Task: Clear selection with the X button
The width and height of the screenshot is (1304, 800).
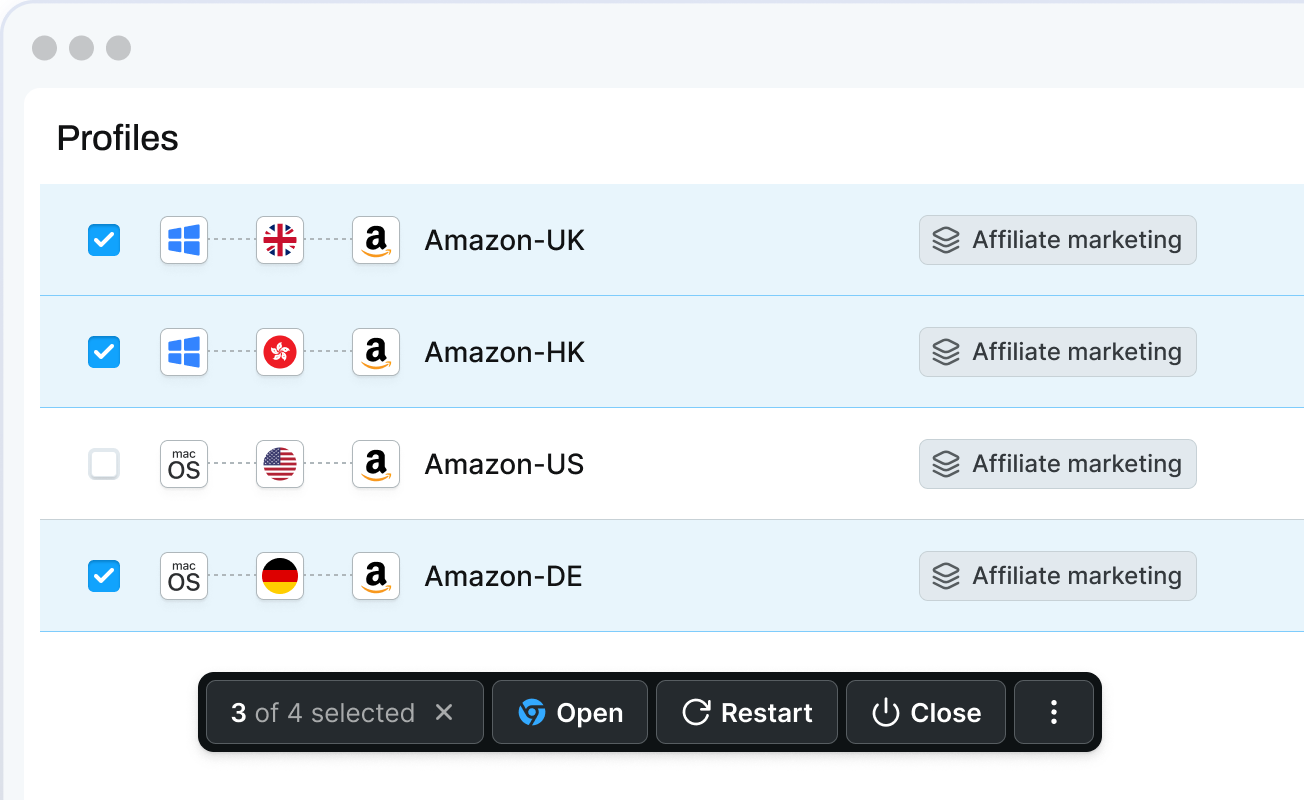Action: point(445,712)
